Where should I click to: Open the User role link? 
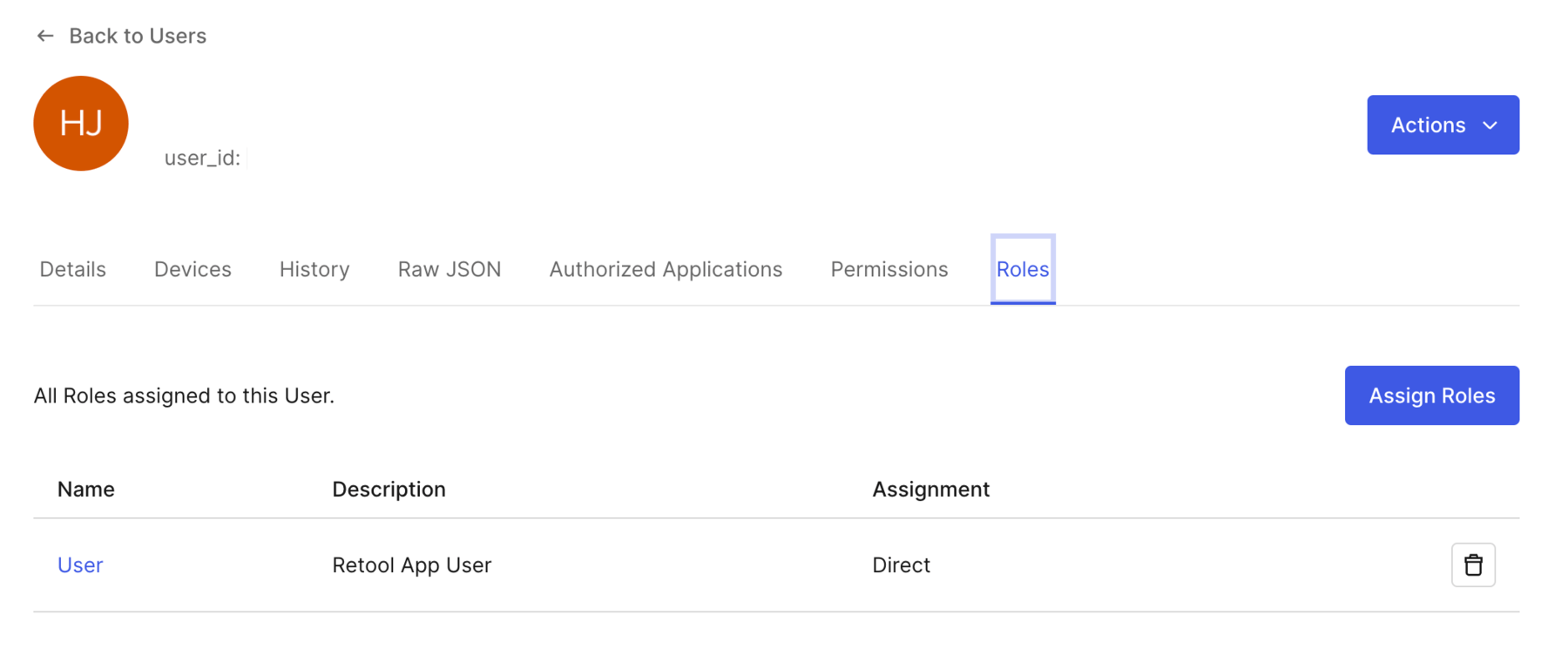coord(80,565)
